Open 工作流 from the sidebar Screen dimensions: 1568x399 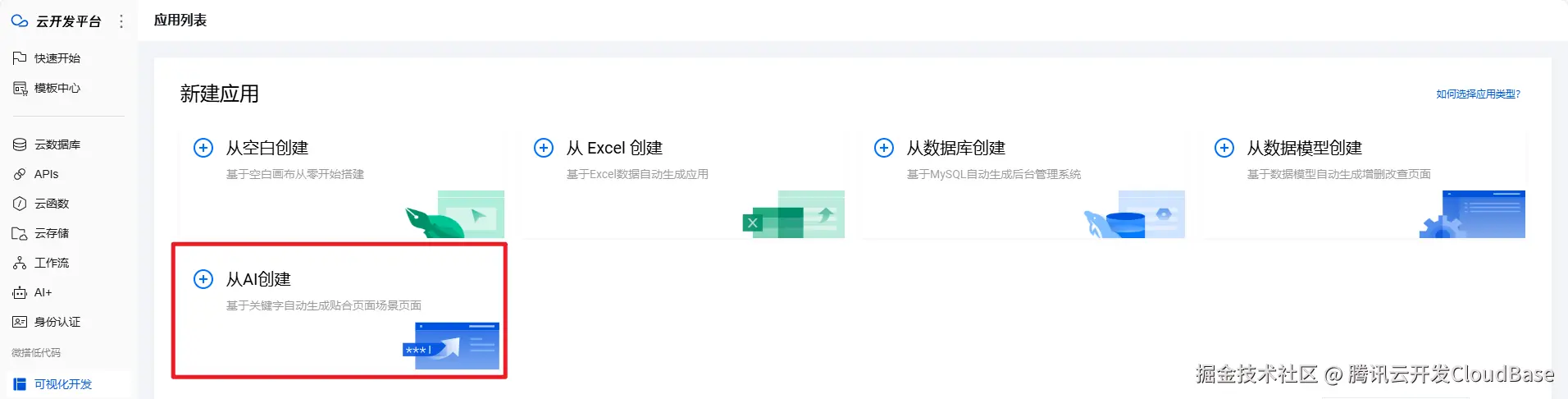tap(51, 263)
